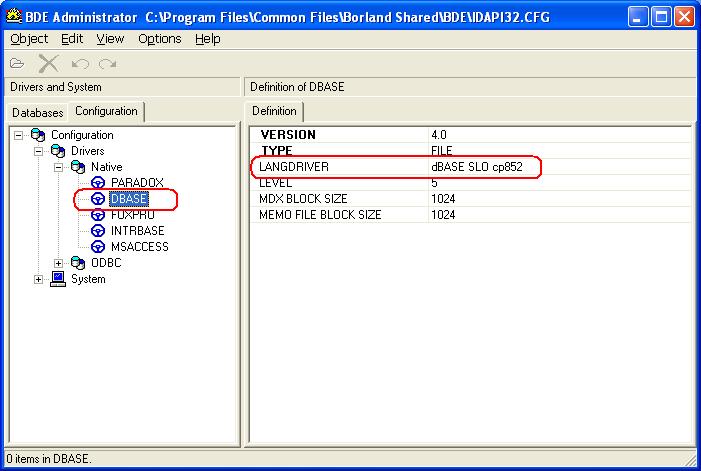701x471 pixels.
Task: Select INTRBASE driver in tree
Action: pos(137,231)
